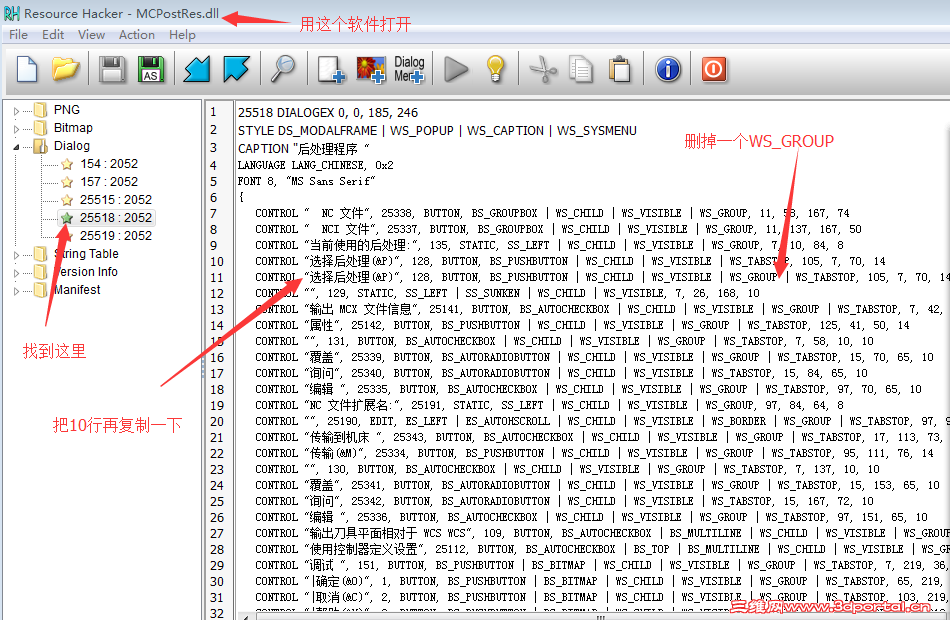
Task: Expand the PNG tree node
Action: [x=16, y=111]
